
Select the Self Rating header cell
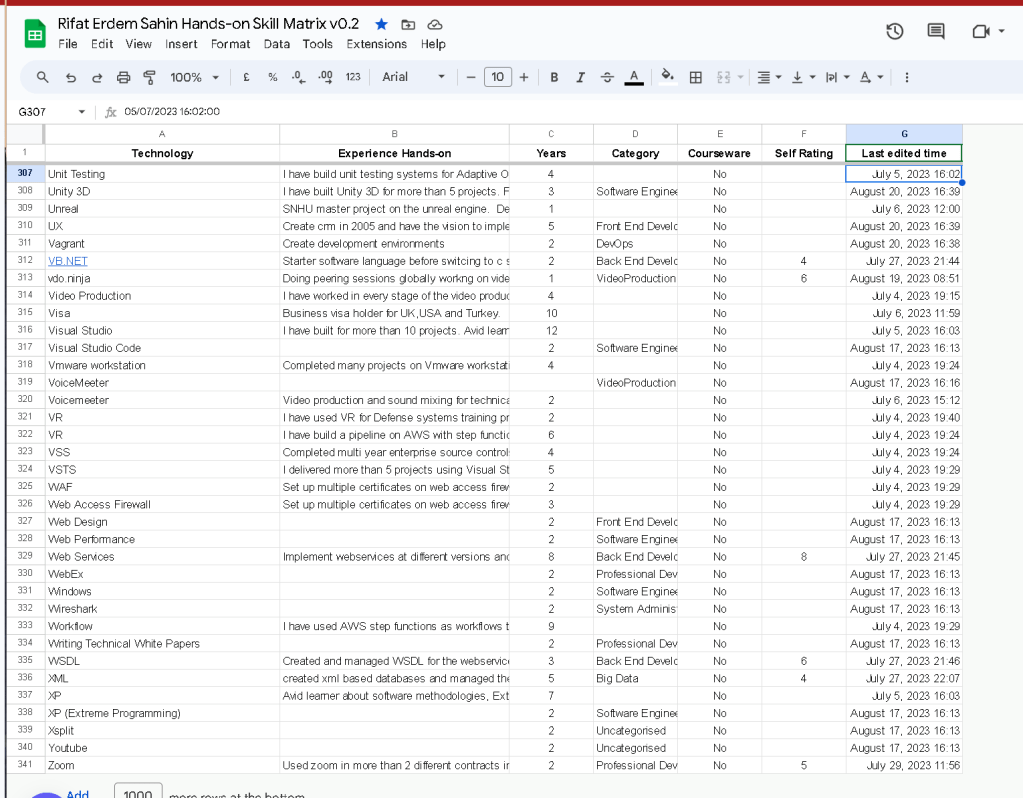click(804, 153)
